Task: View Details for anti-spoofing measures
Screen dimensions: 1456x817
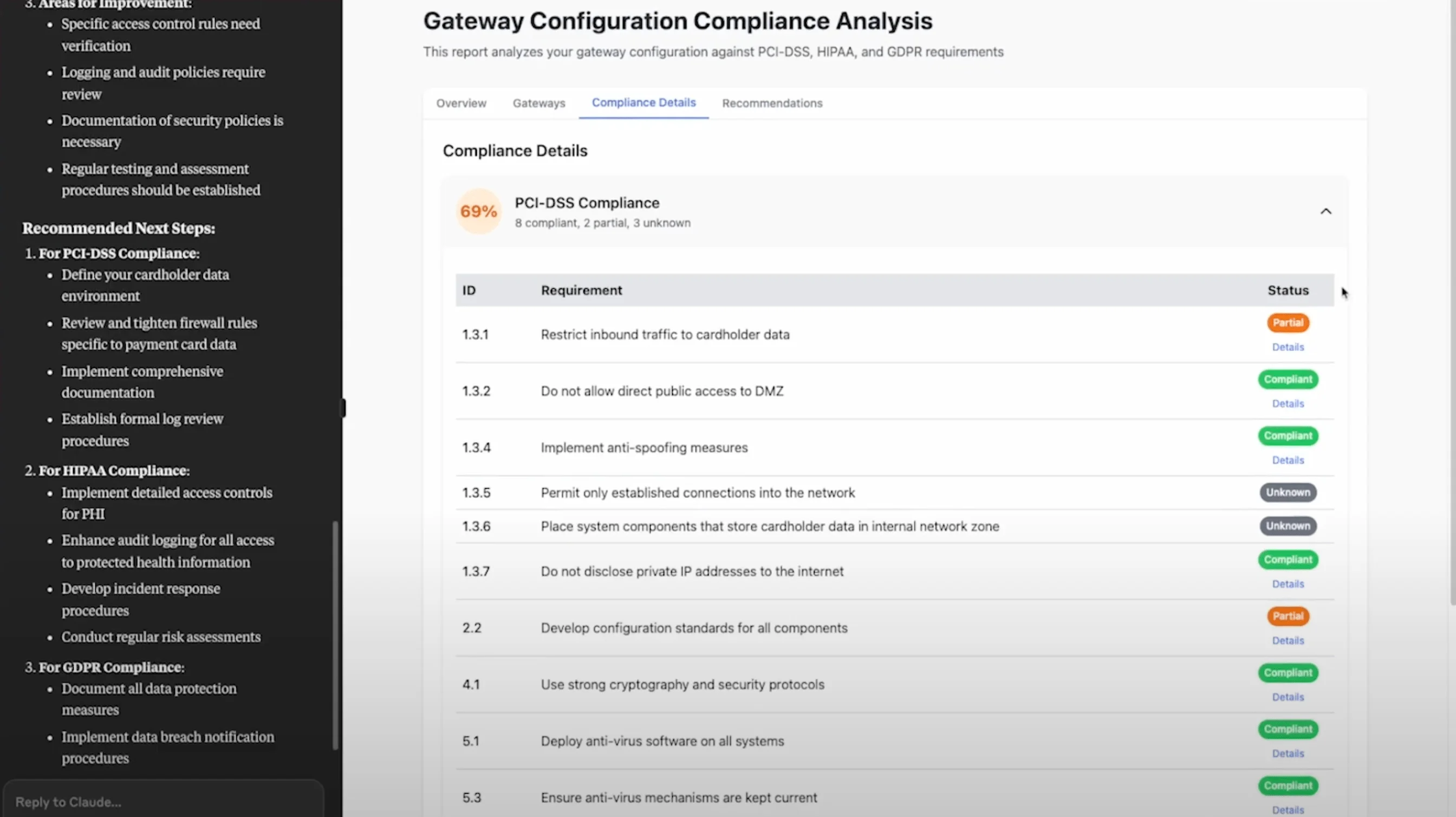Action: click(1288, 459)
